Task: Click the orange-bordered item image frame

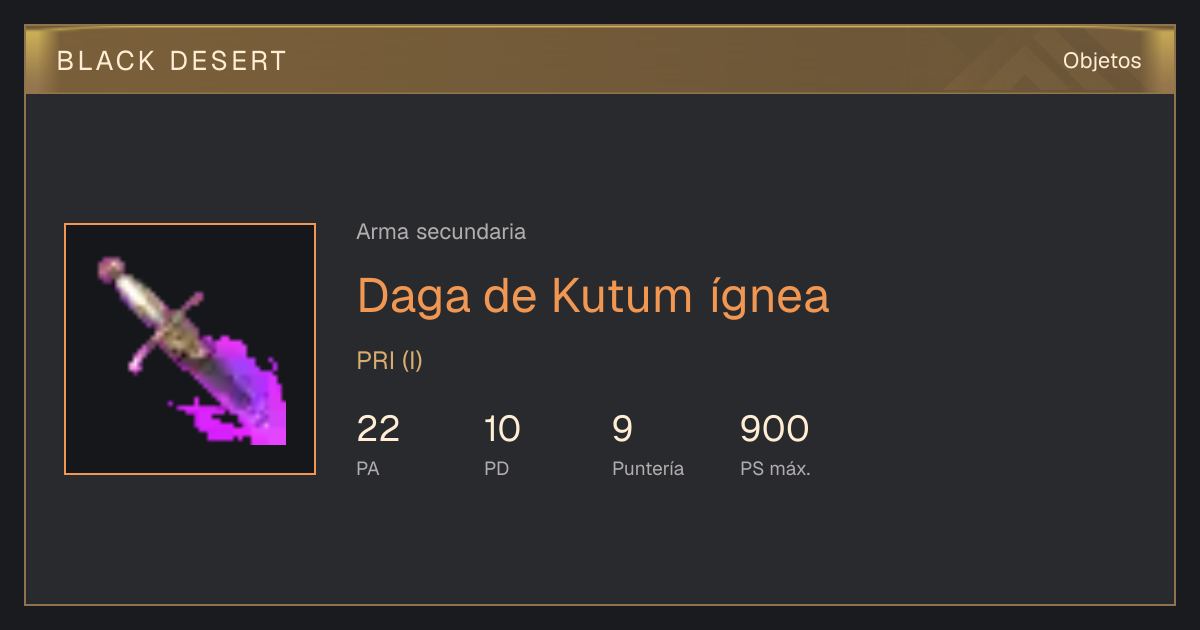Action: pyautogui.click(x=190, y=349)
